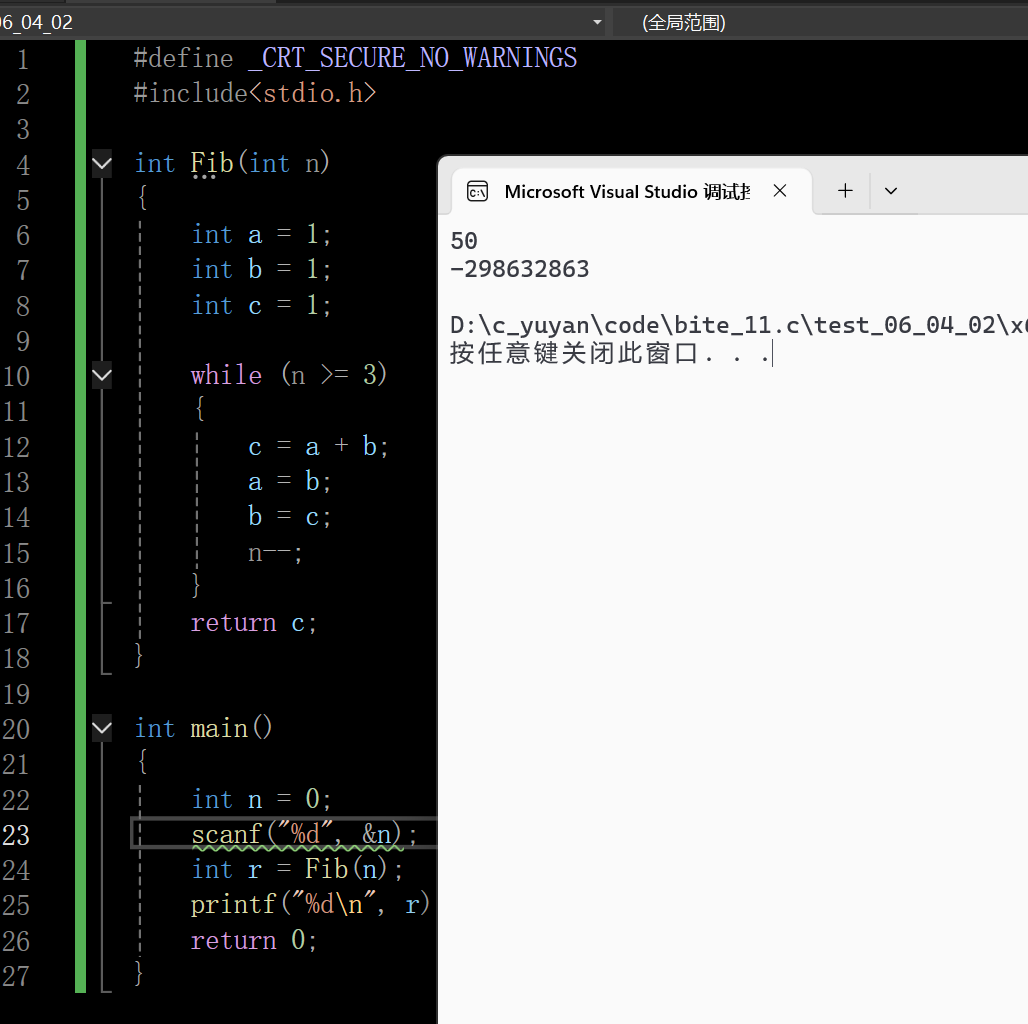Click the 'int r = Fib(n);' line

click(297, 869)
